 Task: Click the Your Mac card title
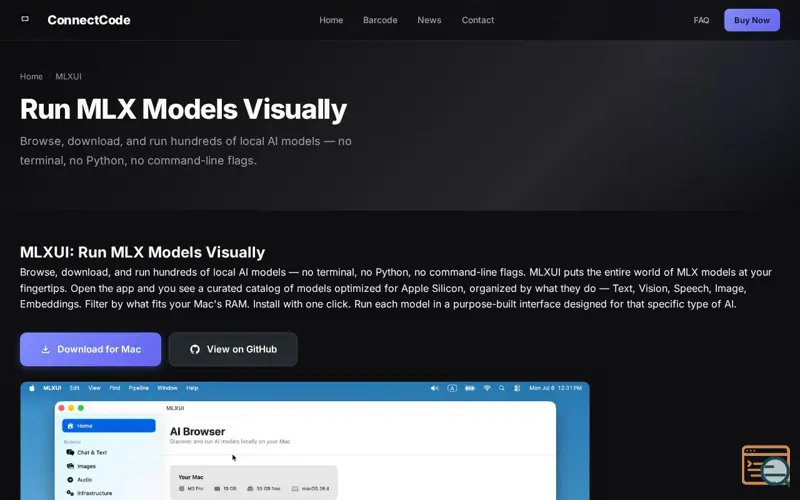click(191, 477)
